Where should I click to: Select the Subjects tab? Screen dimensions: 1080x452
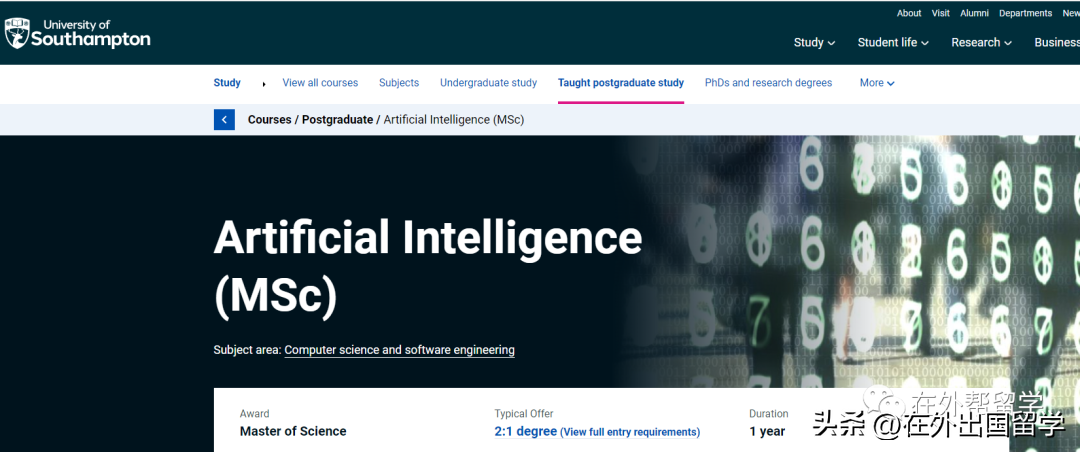pos(399,83)
